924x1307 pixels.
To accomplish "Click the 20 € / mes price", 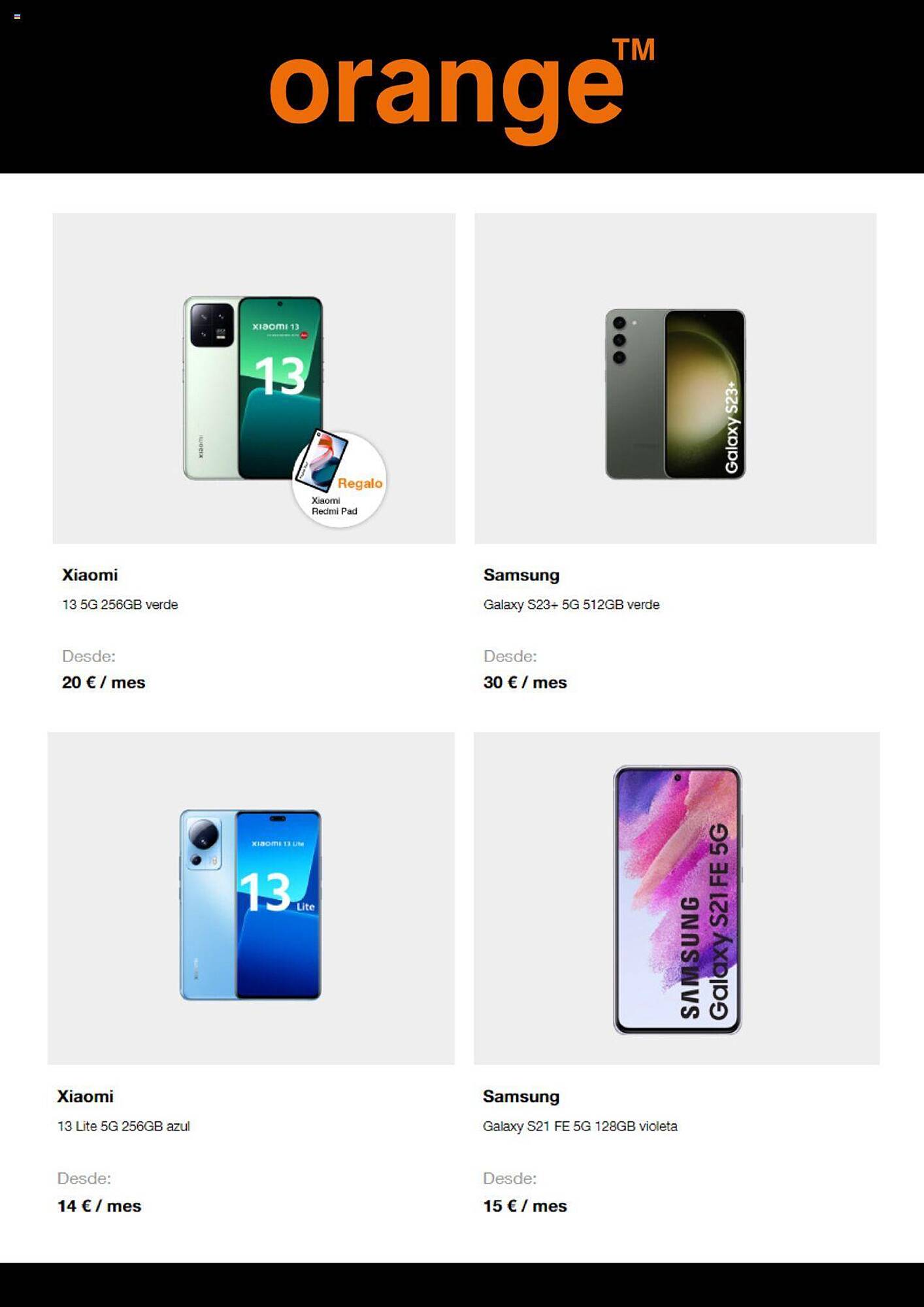I will click(x=104, y=682).
